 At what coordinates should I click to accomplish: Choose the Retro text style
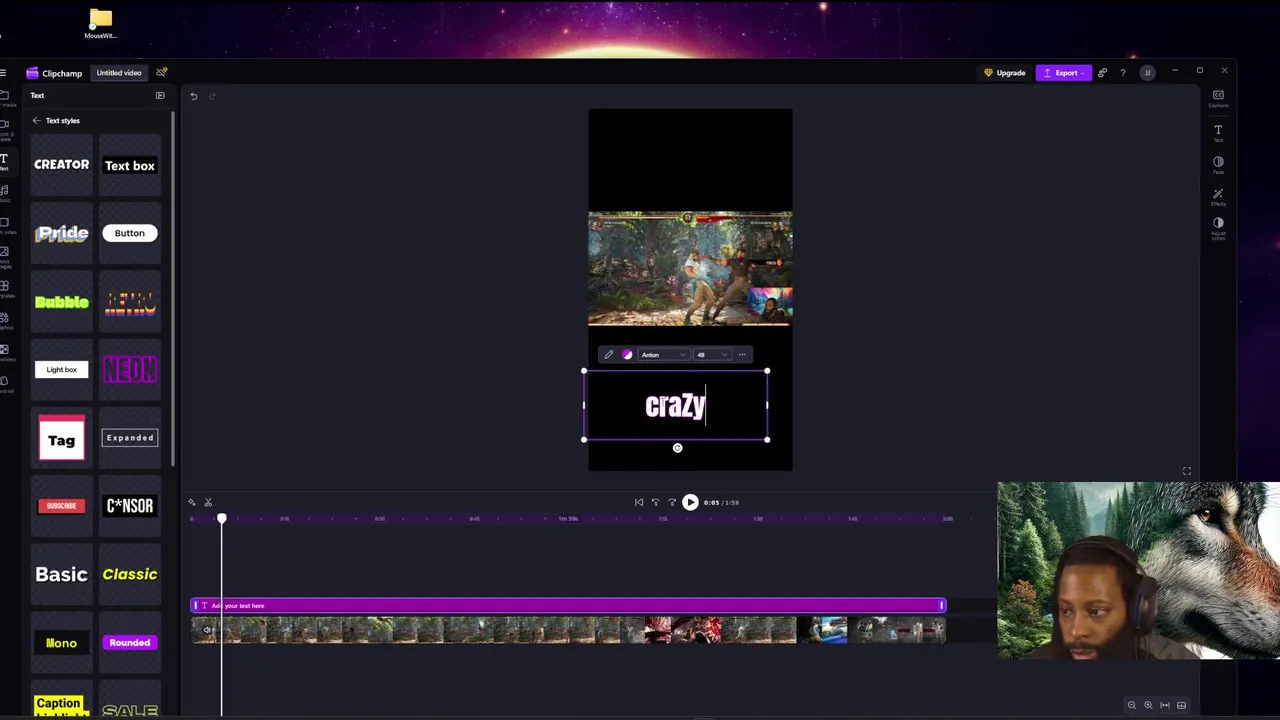point(130,301)
